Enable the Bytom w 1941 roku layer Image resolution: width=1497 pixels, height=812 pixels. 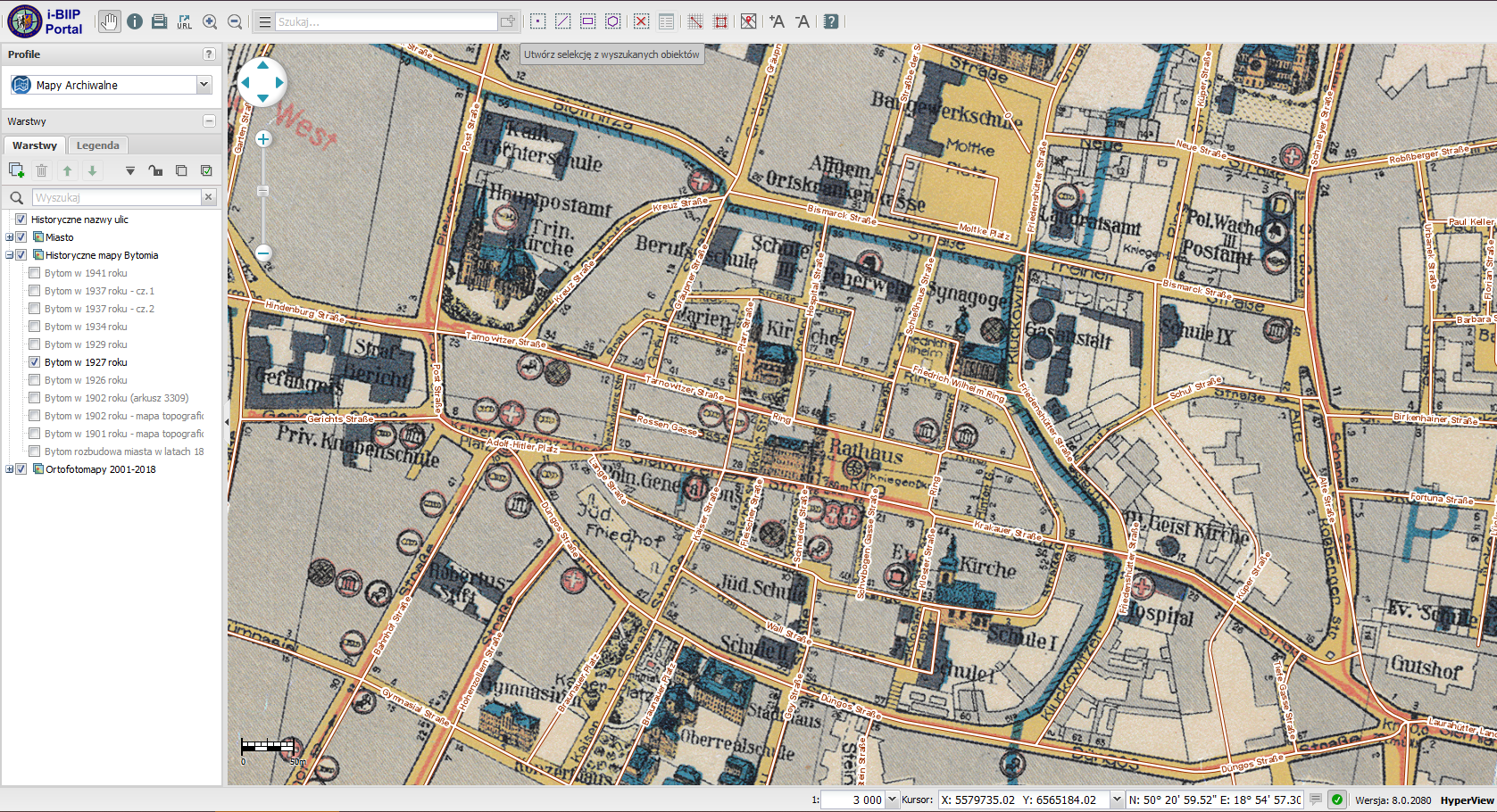tap(35, 273)
